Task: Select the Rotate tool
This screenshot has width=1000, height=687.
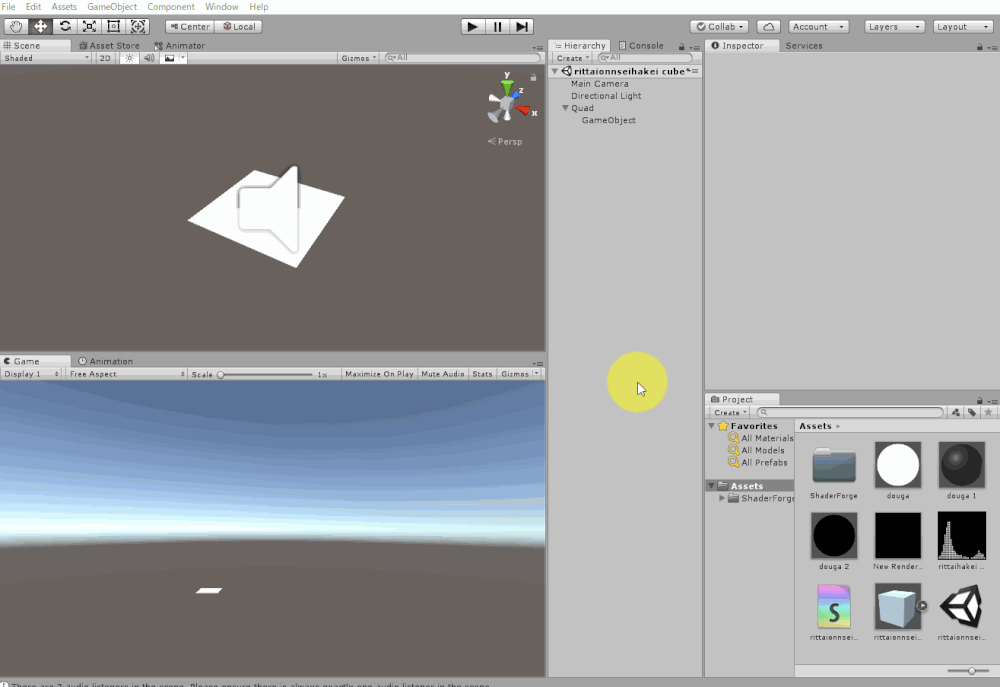Action: coord(64,26)
